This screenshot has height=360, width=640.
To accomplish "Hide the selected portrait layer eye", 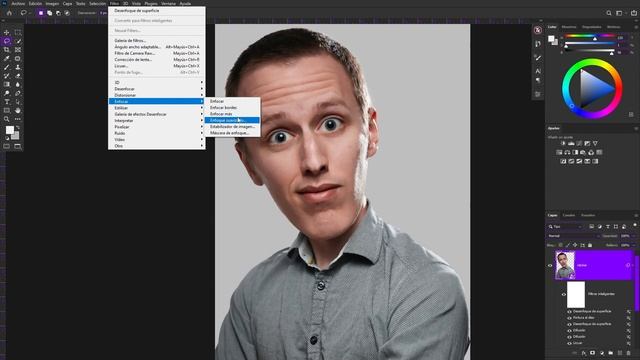I will (550, 265).
